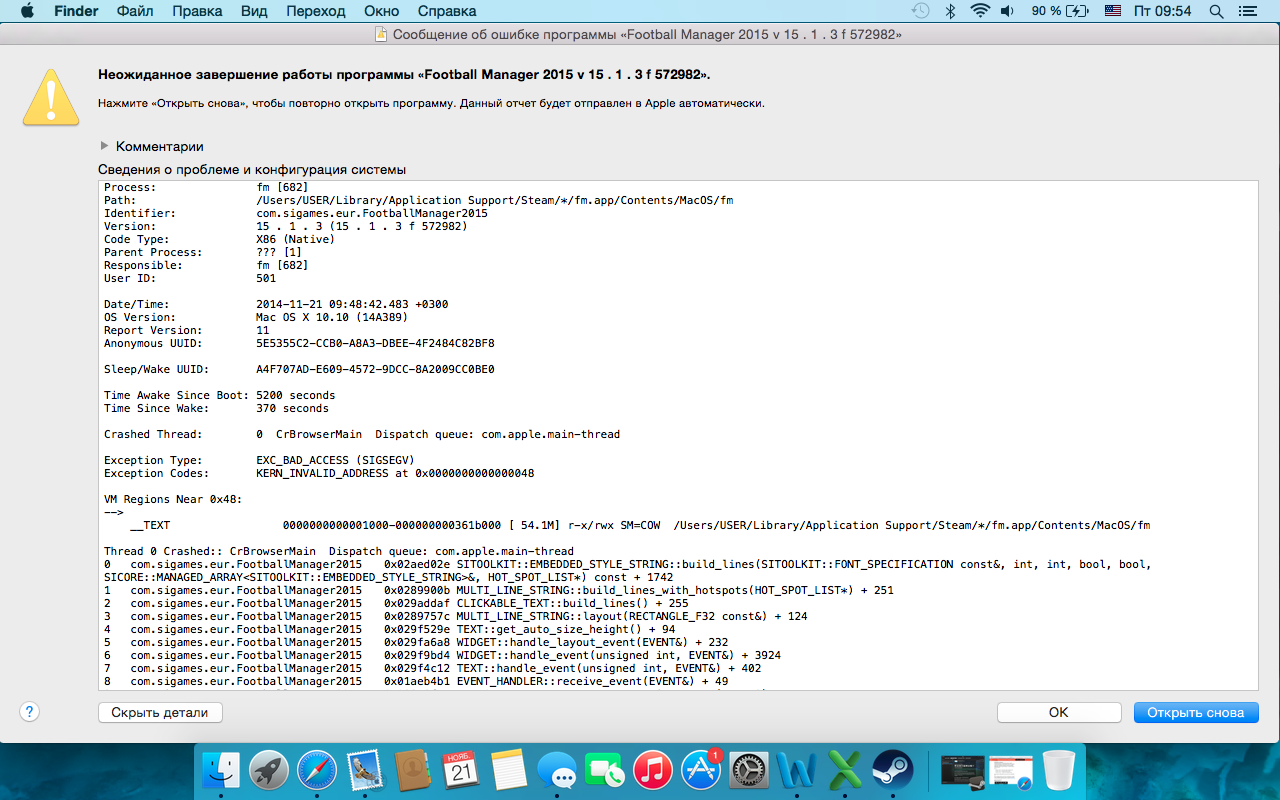Open the Справка menu
Image resolution: width=1280 pixels, height=800 pixels.
(x=447, y=11)
